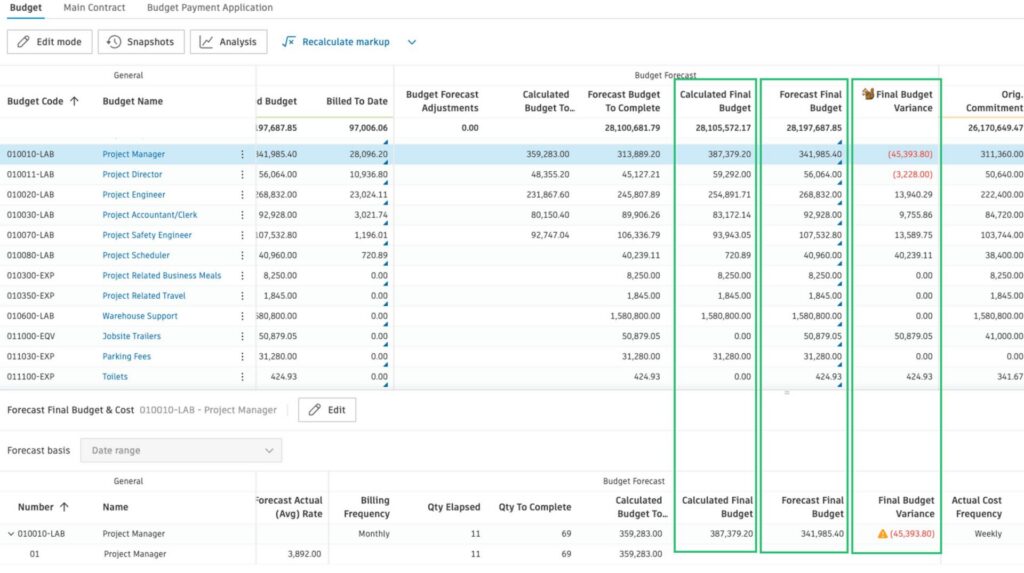
Task: Sort by Number using the arrow icon
Action: pyautogui.click(x=64, y=507)
